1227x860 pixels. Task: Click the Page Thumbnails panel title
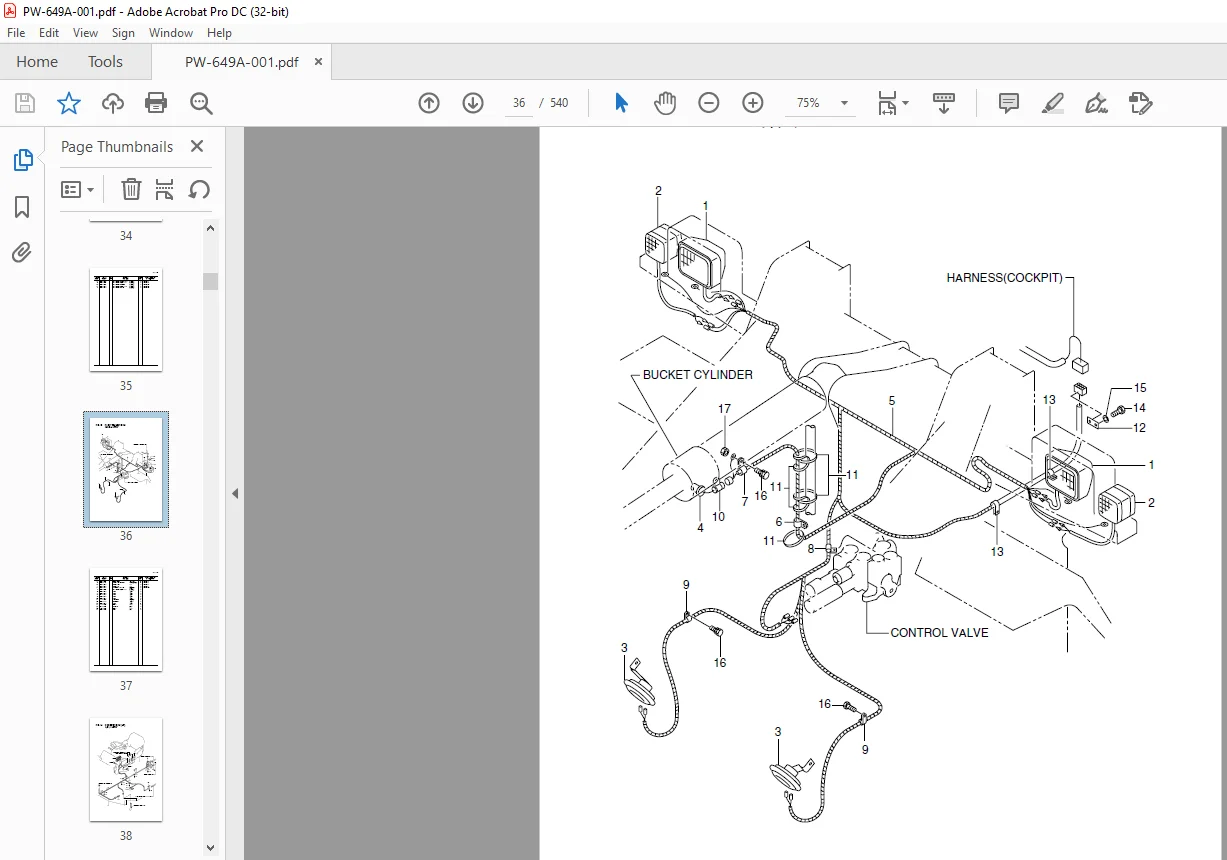tap(117, 146)
